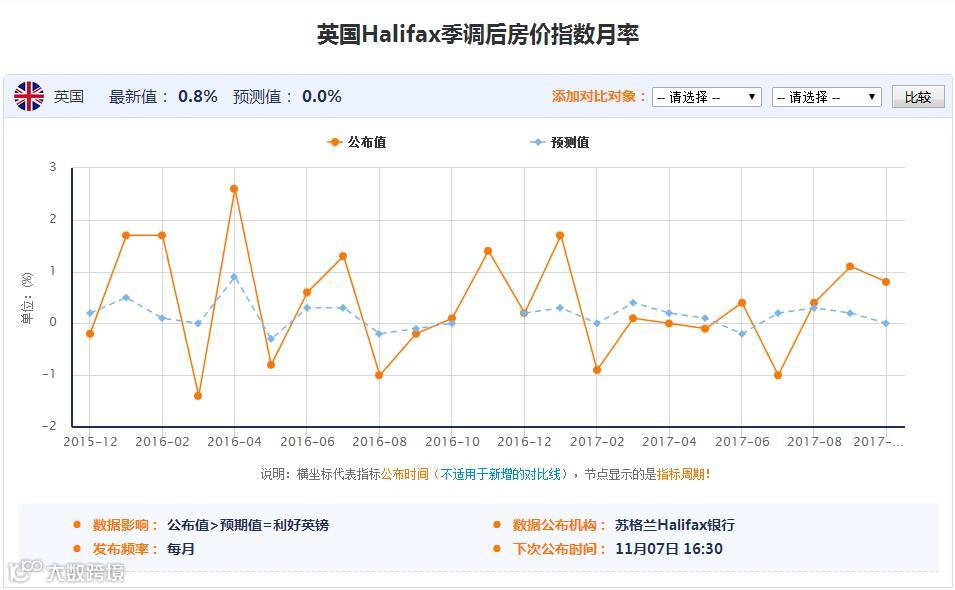Open the first 请选择 comparison dropdown
The height and width of the screenshot is (590, 955).
(x=707, y=97)
